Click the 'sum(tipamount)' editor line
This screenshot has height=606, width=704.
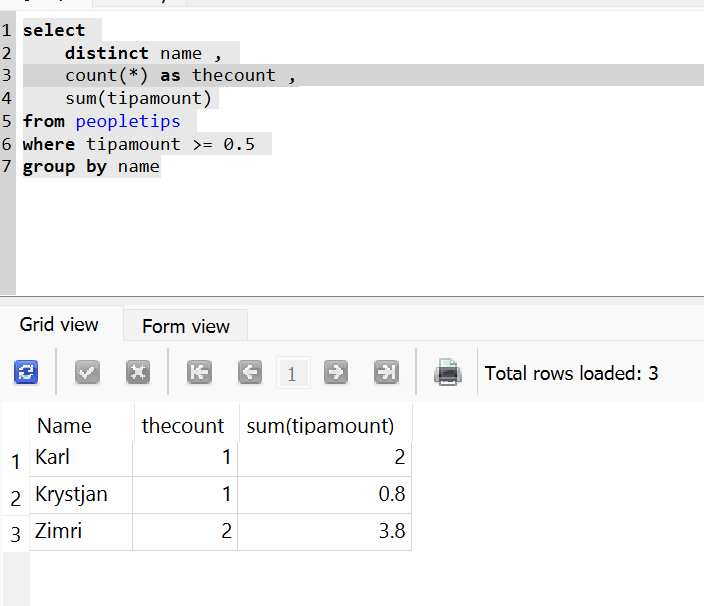pos(138,98)
